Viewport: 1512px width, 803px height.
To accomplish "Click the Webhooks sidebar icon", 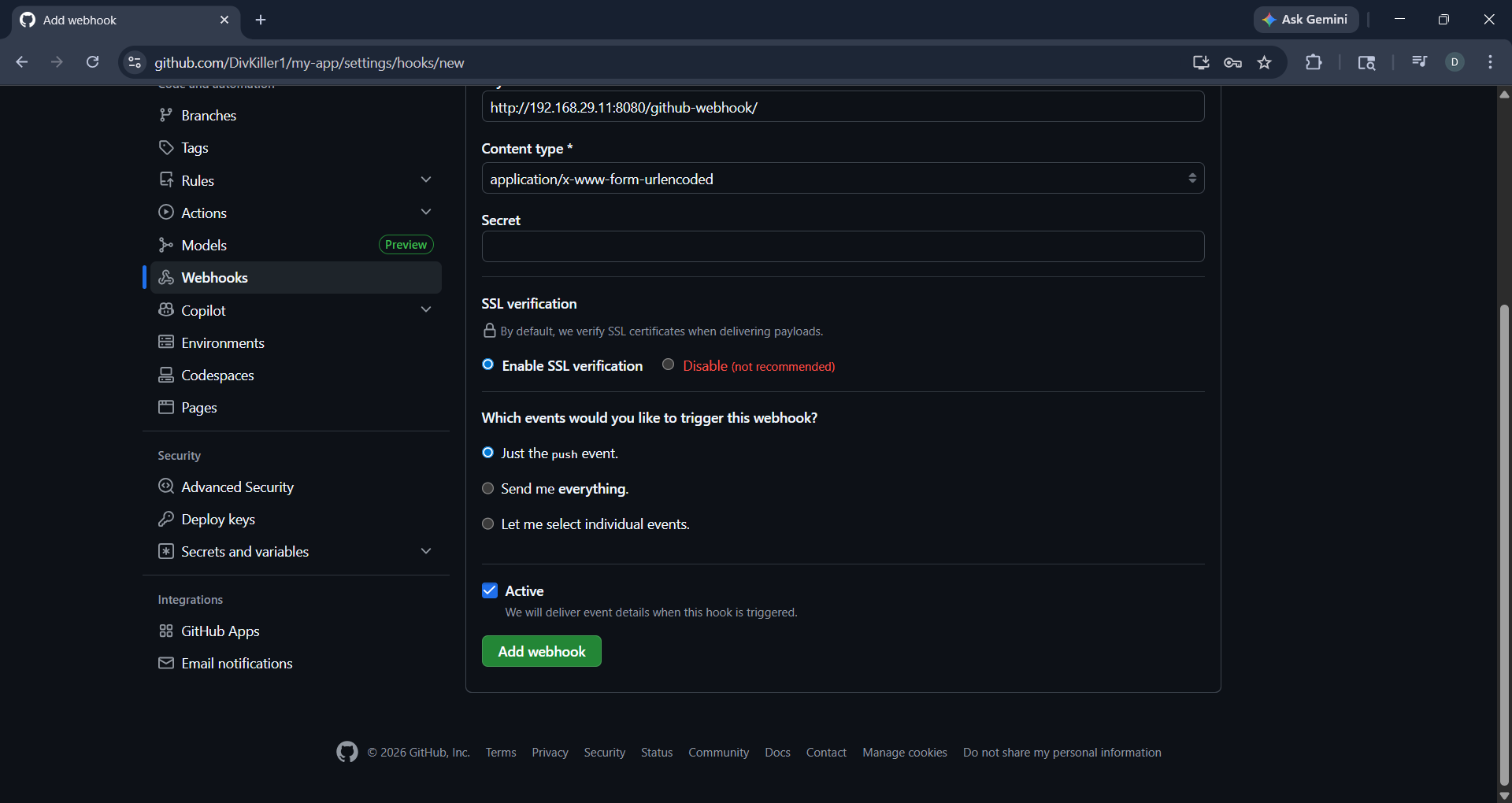I will (x=166, y=277).
